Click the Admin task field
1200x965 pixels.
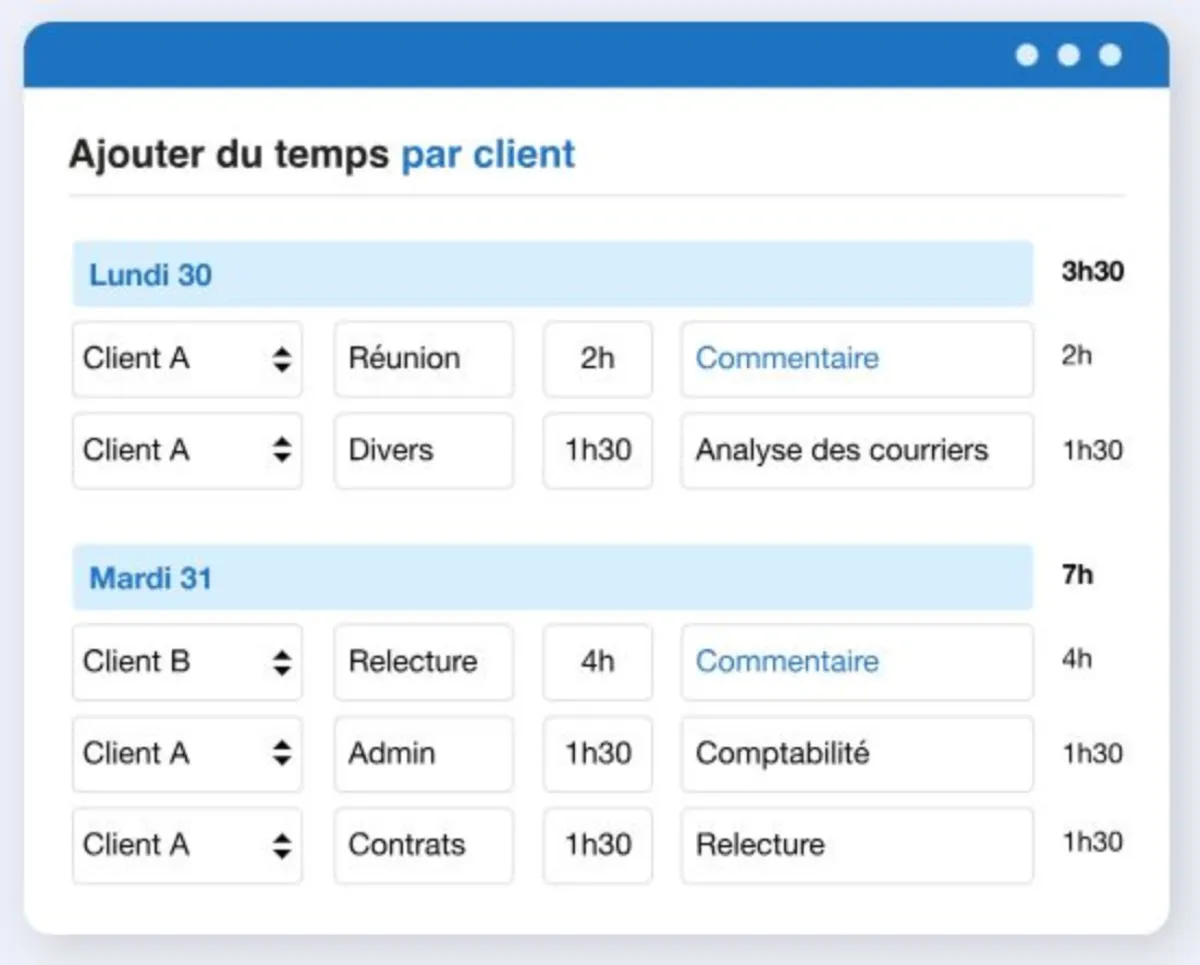pyautogui.click(x=423, y=754)
